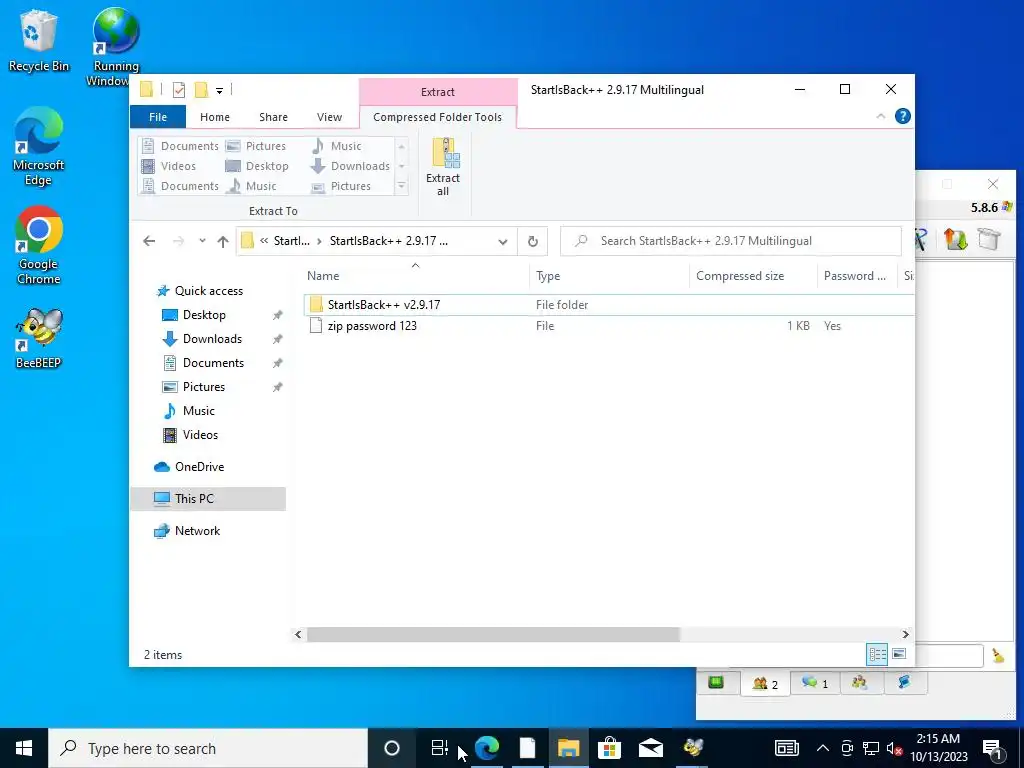Viewport: 1024px width, 768px height.
Task: Launch Microsoft Store from the taskbar
Action: pyautogui.click(x=609, y=748)
